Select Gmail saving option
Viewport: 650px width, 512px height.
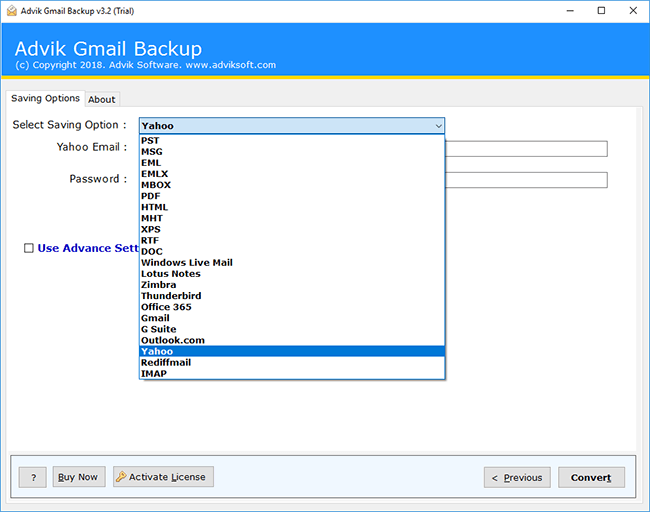coord(292,318)
